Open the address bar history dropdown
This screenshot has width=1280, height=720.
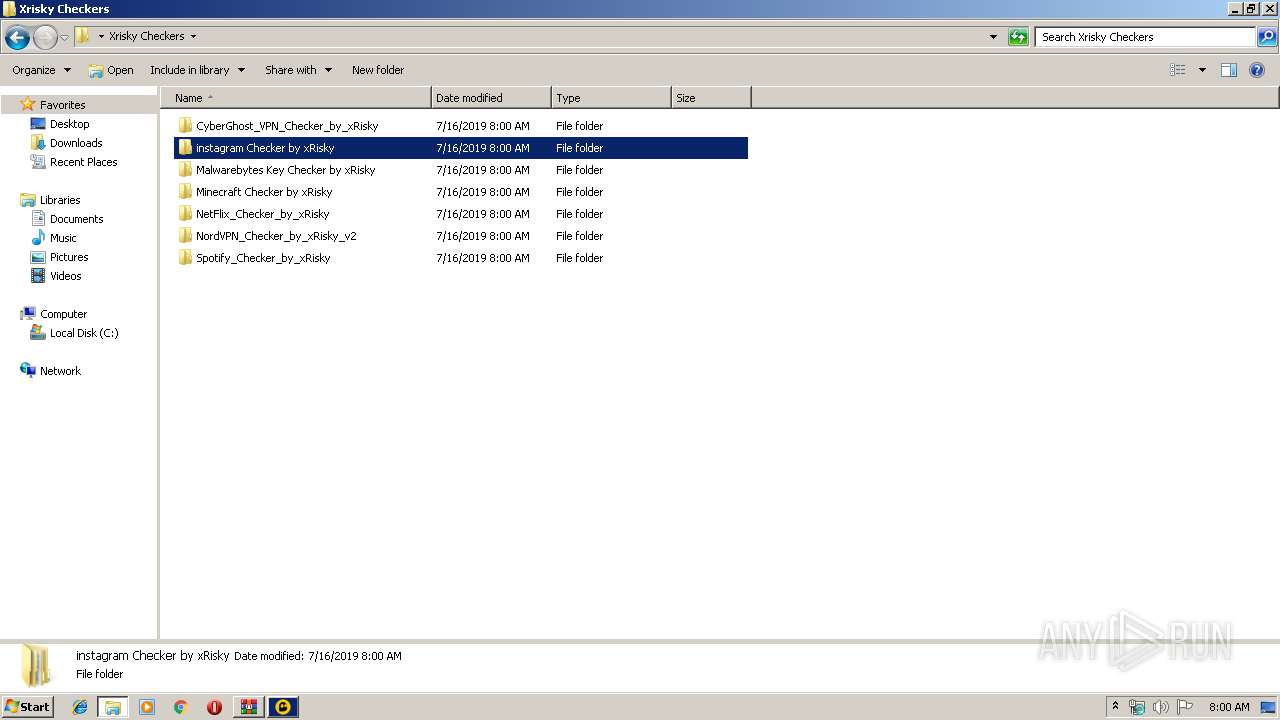tap(993, 37)
